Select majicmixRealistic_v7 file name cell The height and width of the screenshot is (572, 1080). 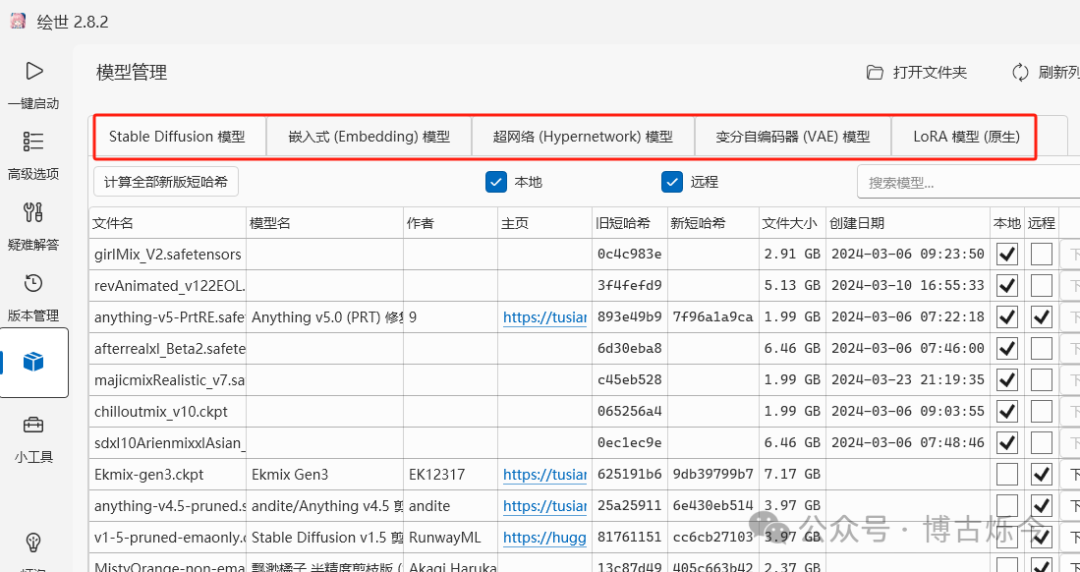pos(167,380)
